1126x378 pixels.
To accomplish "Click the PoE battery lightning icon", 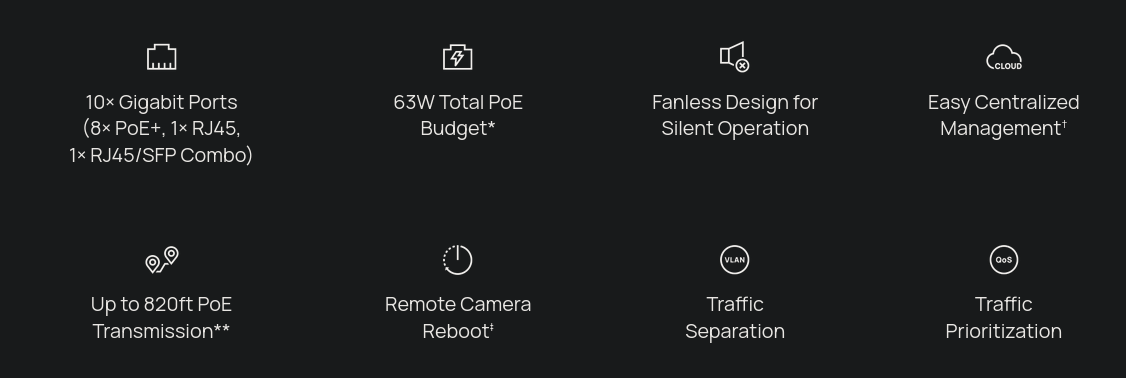I will click(457, 57).
